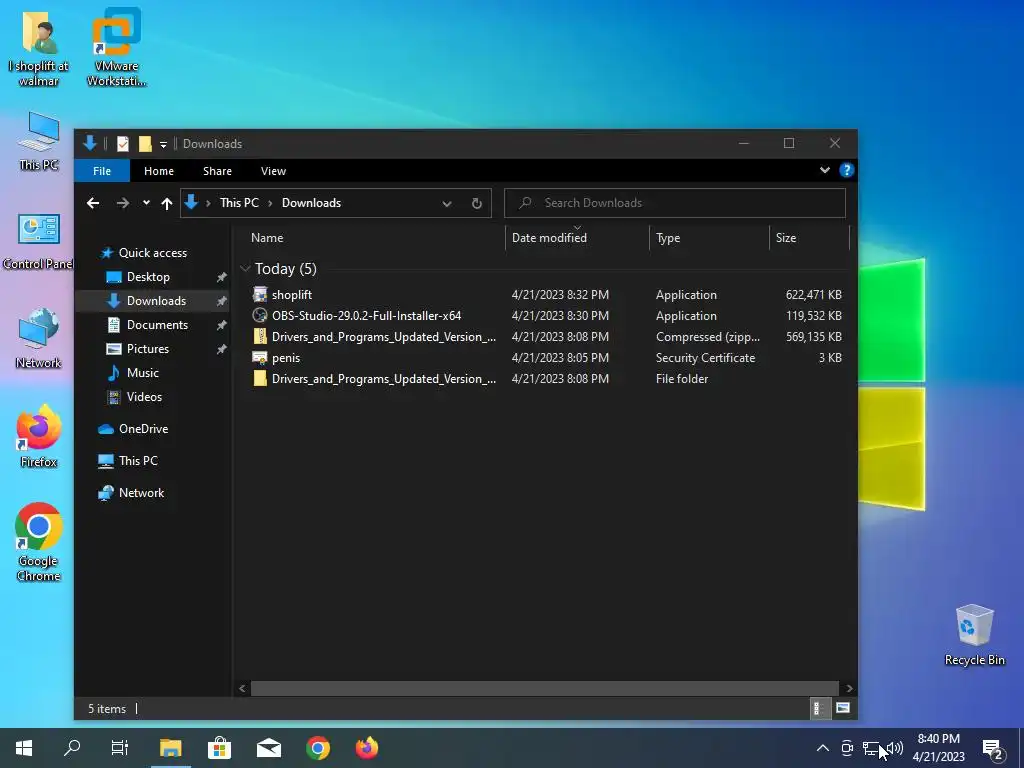Screen dimensions: 1024x768
Task: Open File Explorer help icon
Action: pyautogui.click(x=847, y=170)
